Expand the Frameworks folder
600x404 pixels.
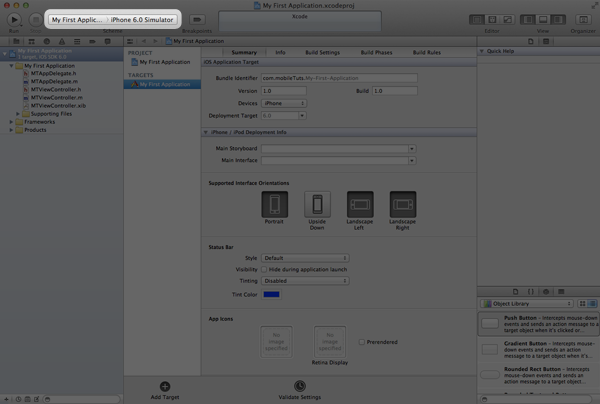pyautogui.click(x=11, y=122)
